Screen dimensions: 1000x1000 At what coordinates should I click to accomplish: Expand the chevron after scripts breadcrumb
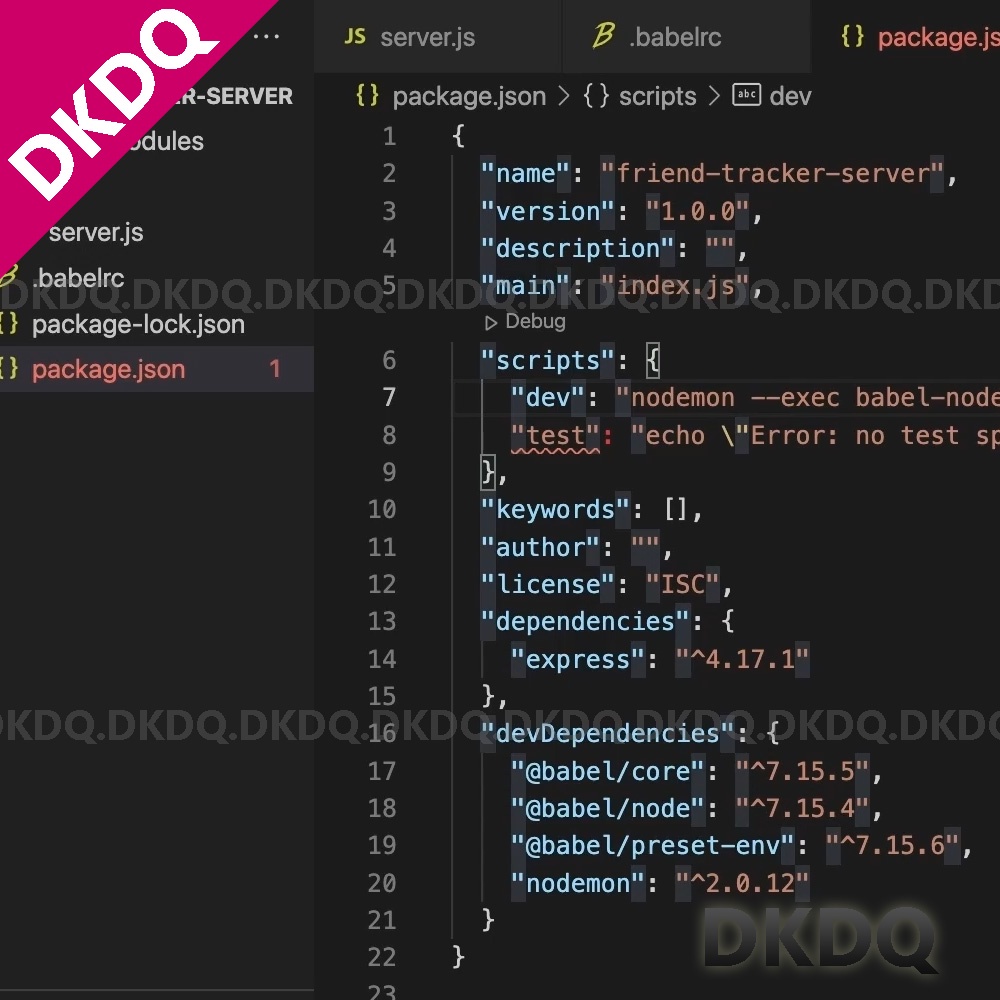coord(714,96)
